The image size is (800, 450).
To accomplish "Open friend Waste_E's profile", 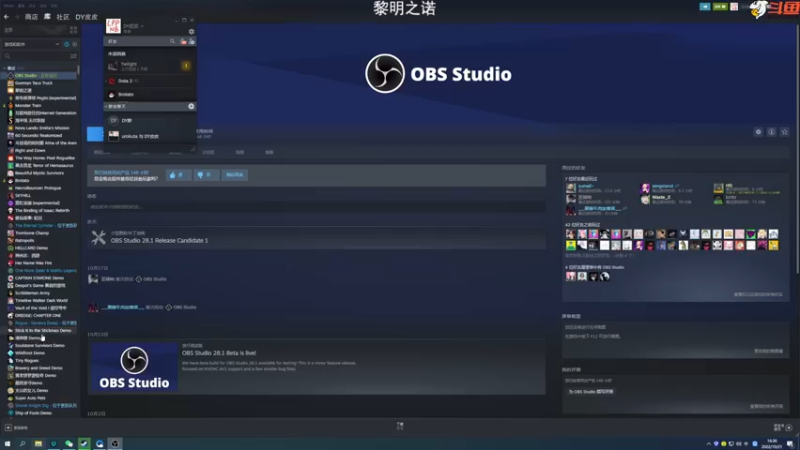I will (x=661, y=197).
